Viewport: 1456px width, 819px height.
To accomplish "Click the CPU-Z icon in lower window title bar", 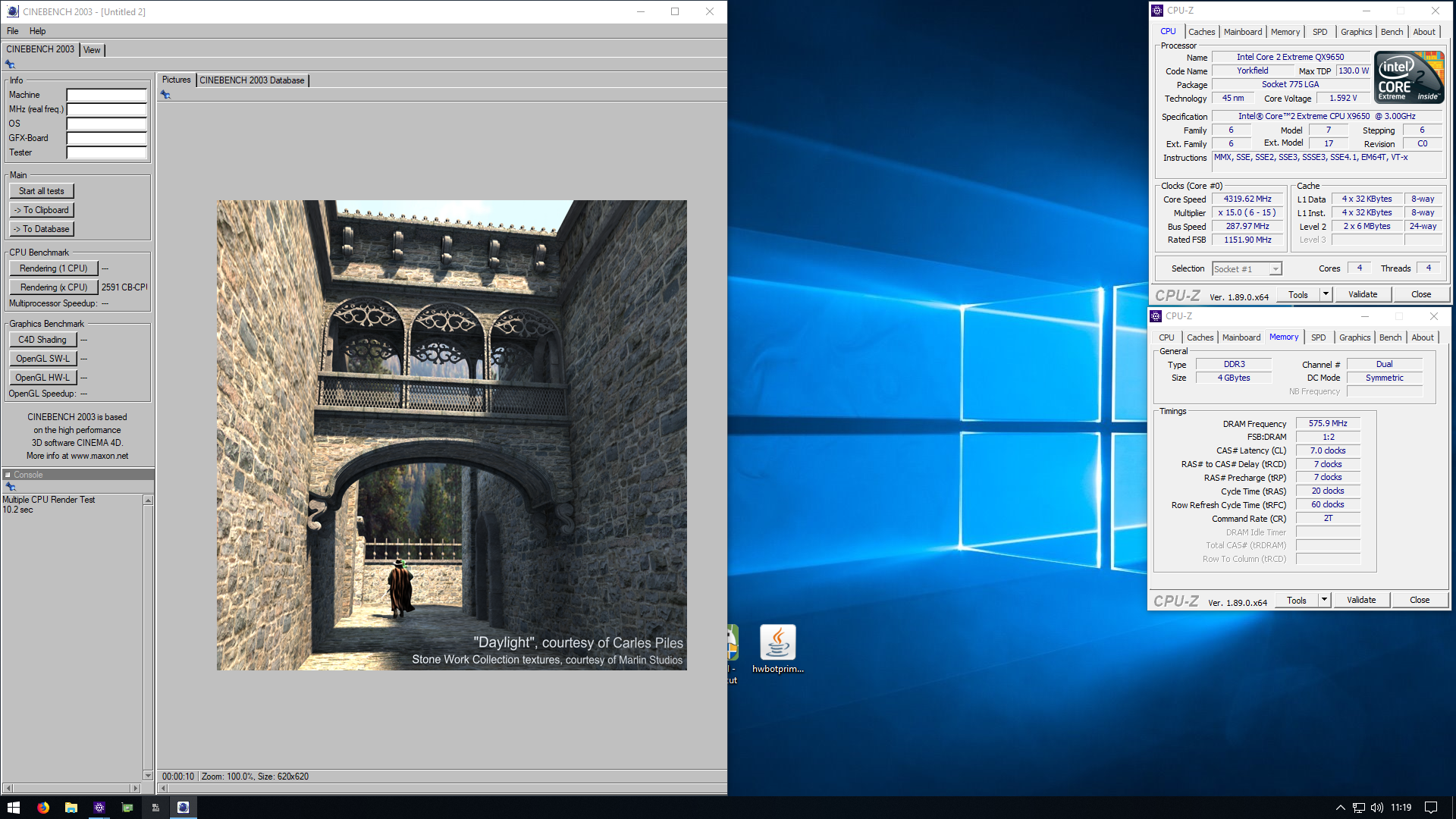I will click(x=1156, y=316).
